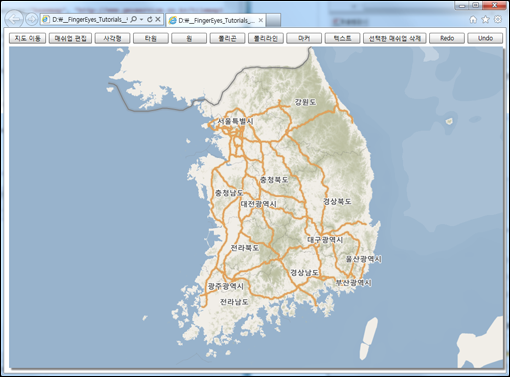Select the 폴리곤 drawing button

[x=227, y=38]
